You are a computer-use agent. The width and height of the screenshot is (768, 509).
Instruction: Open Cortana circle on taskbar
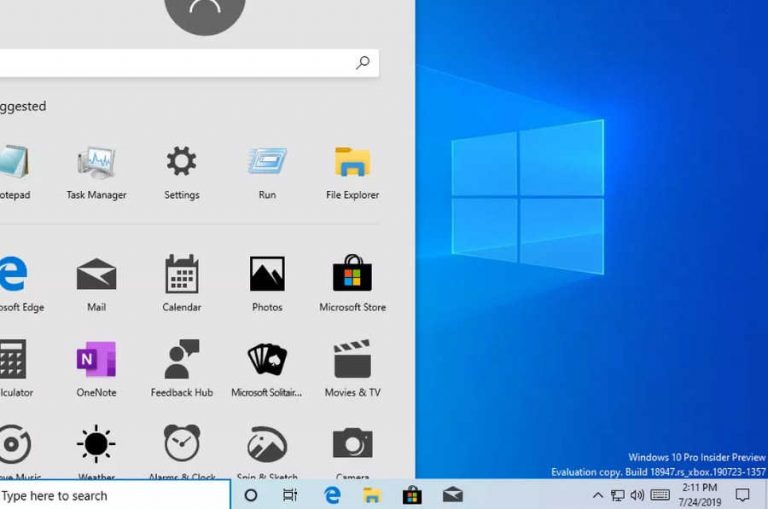click(x=251, y=495)
